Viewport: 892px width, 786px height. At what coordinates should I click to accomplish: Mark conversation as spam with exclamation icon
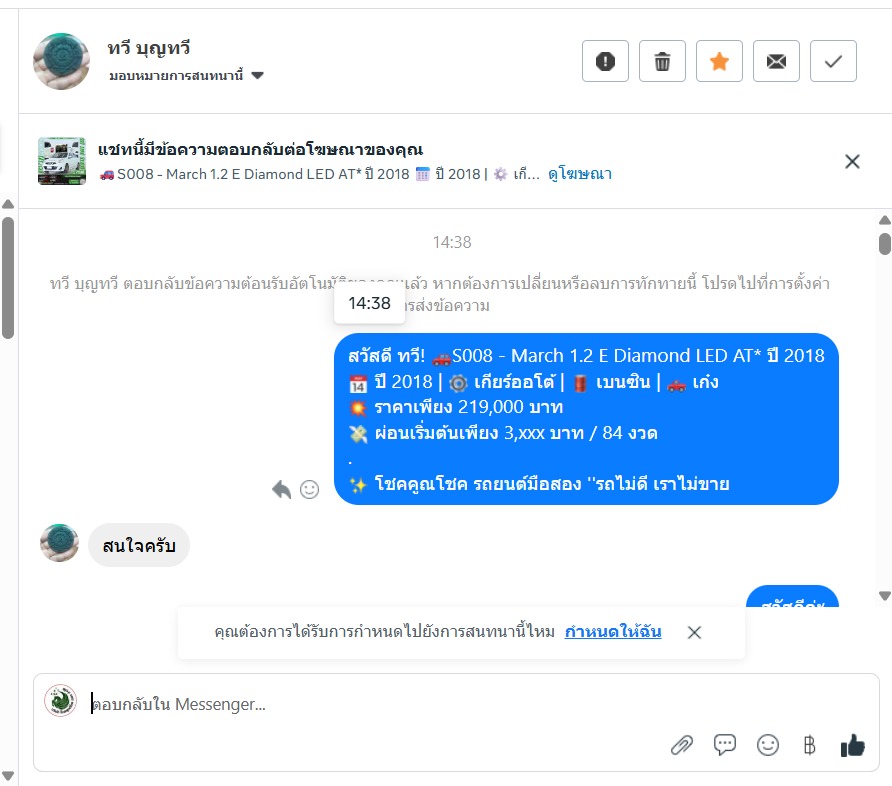605,61
